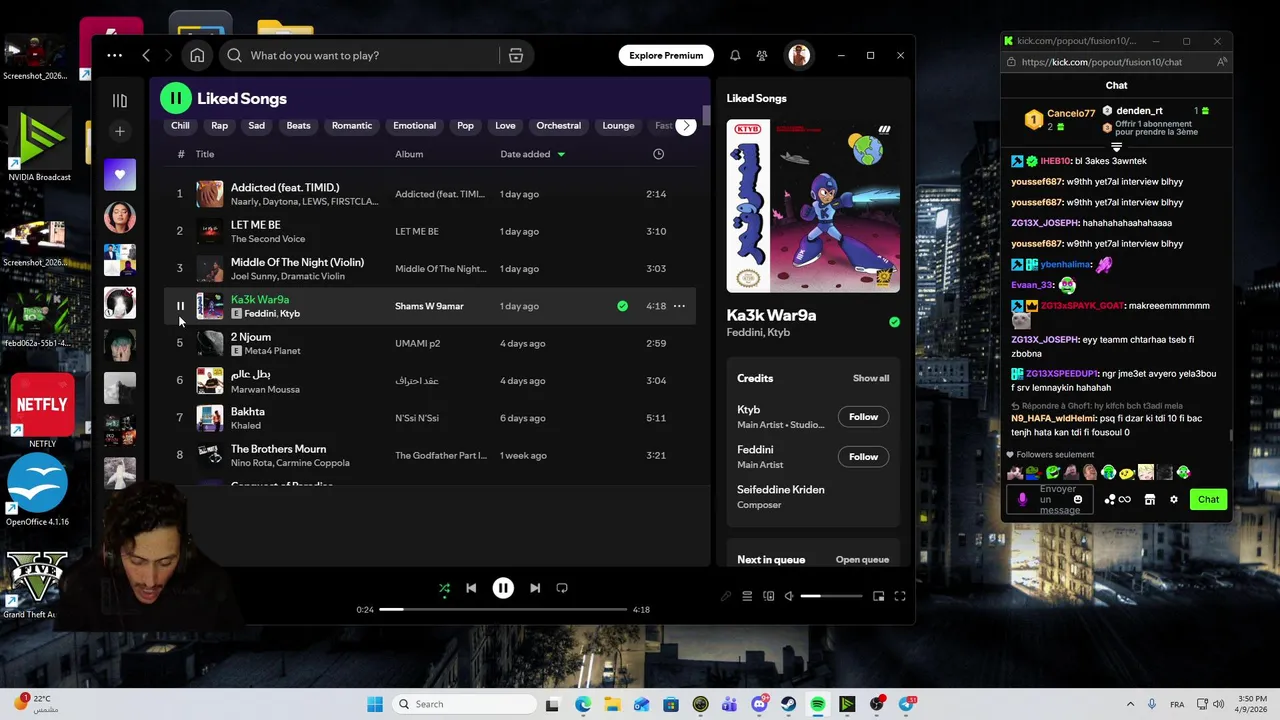Viewport: 1280px width, 720px height.
Task: Open the Spotify three-dots main menu
Action: click(x=115, y=56)
